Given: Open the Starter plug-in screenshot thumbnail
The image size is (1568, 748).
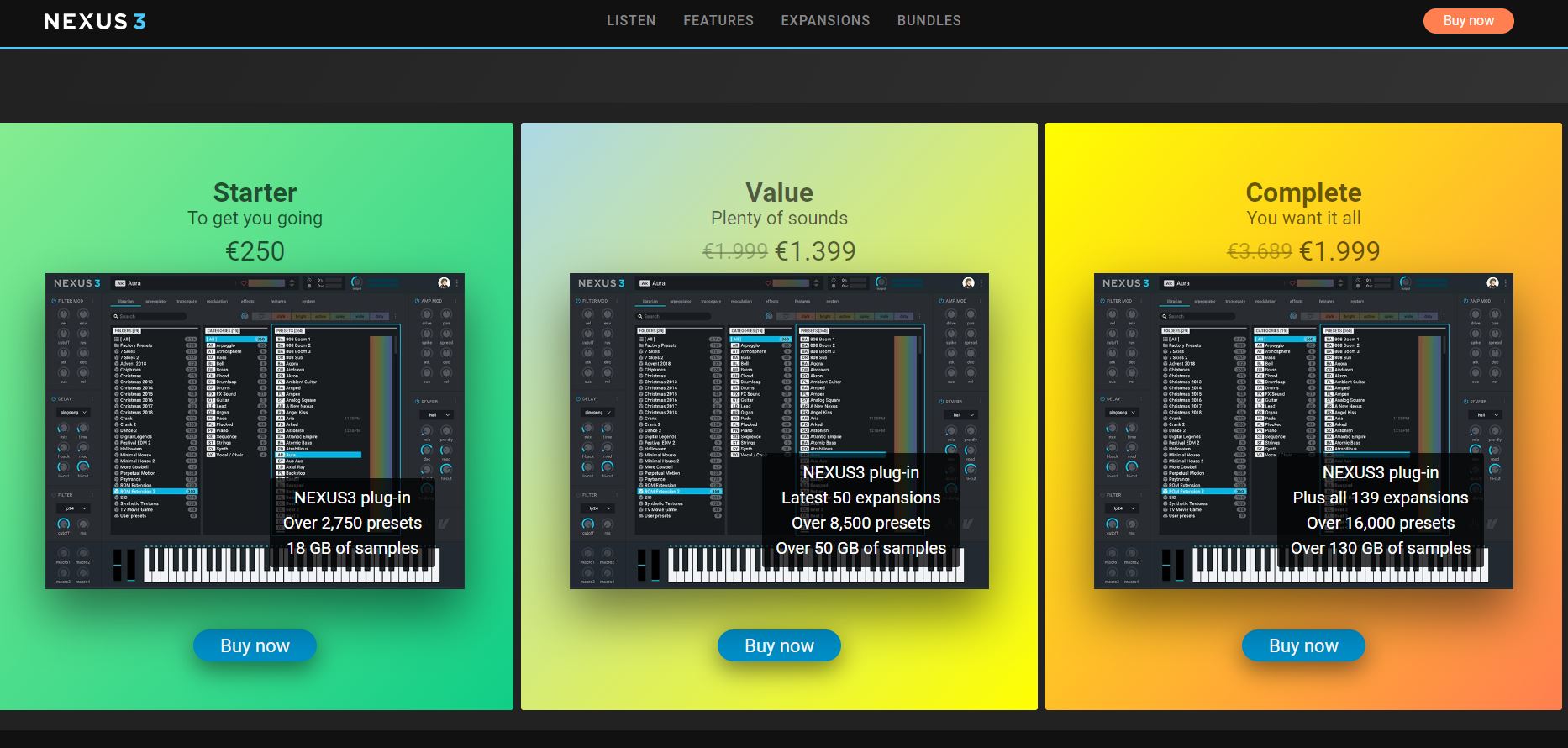Looking at the screenshot, I should coord(255,430).
